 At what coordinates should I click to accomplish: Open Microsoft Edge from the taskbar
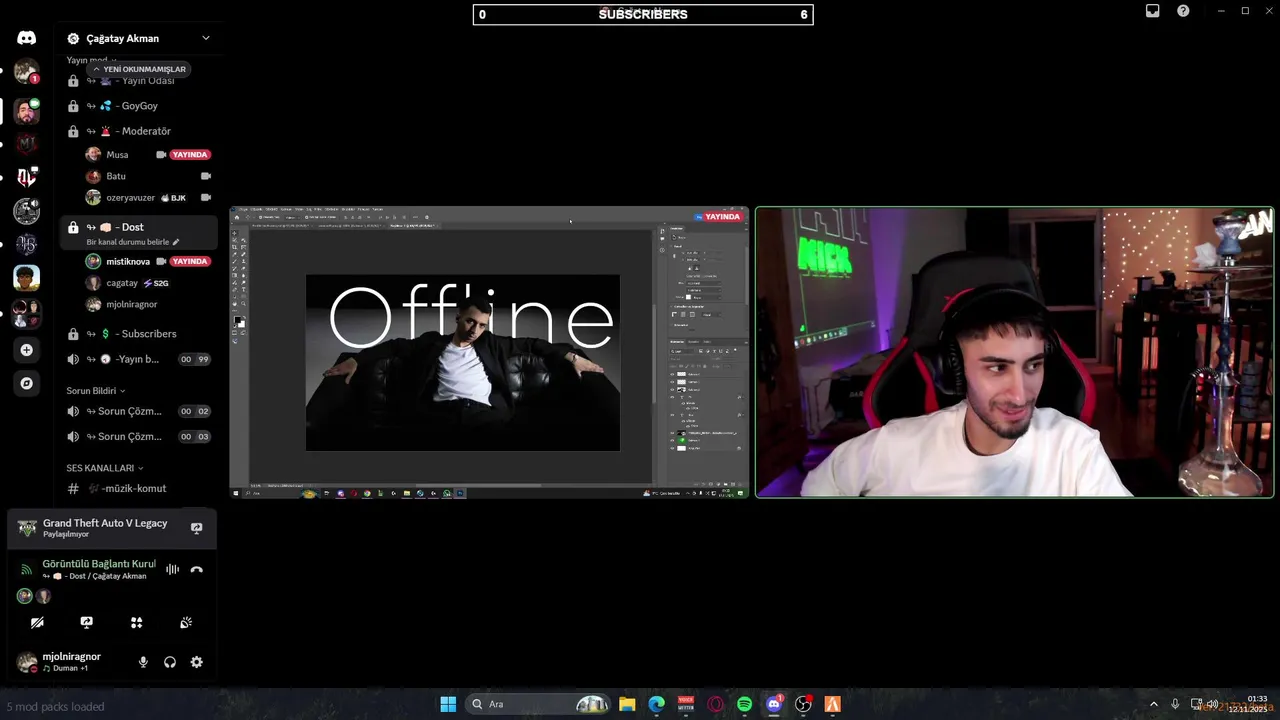coord(656,704)
